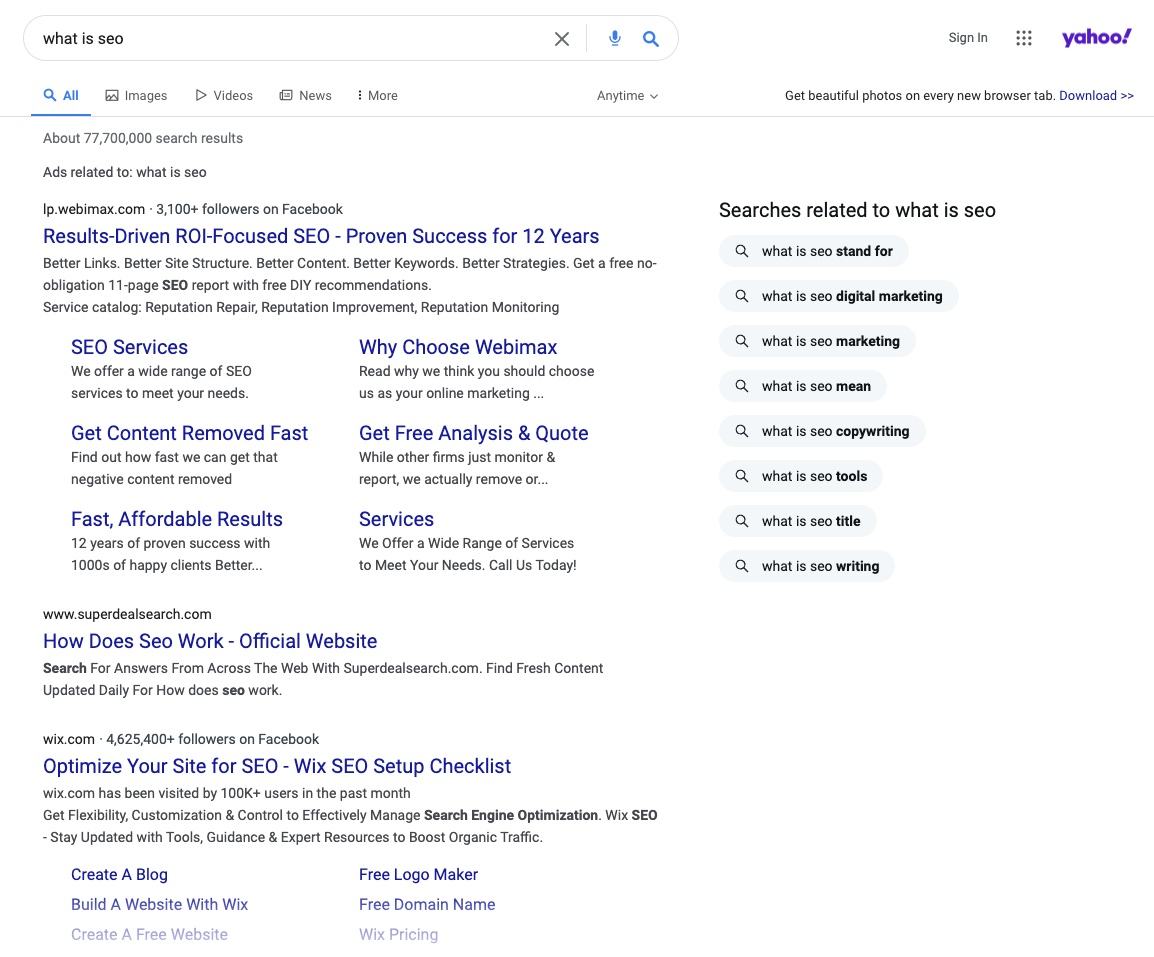
Task: Open the Create A Free Website sitelink
Action: click(x=149, y=935)
